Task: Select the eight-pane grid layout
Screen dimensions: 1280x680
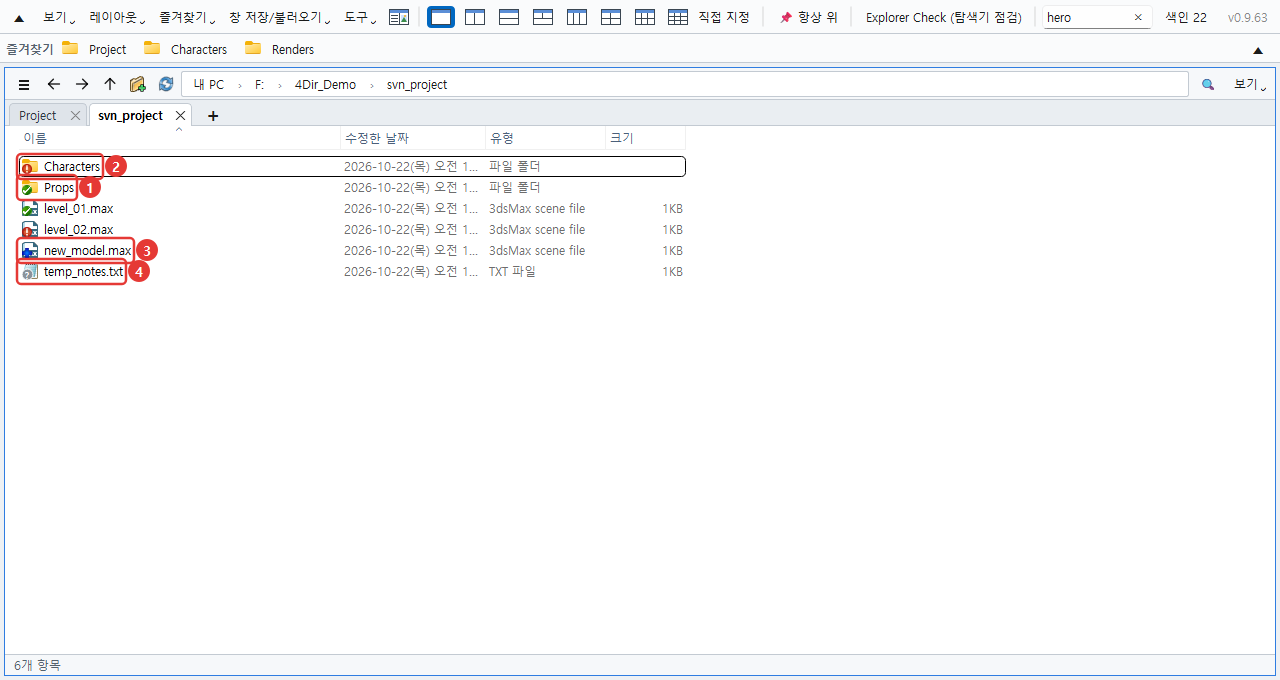Action: [678, 17]
